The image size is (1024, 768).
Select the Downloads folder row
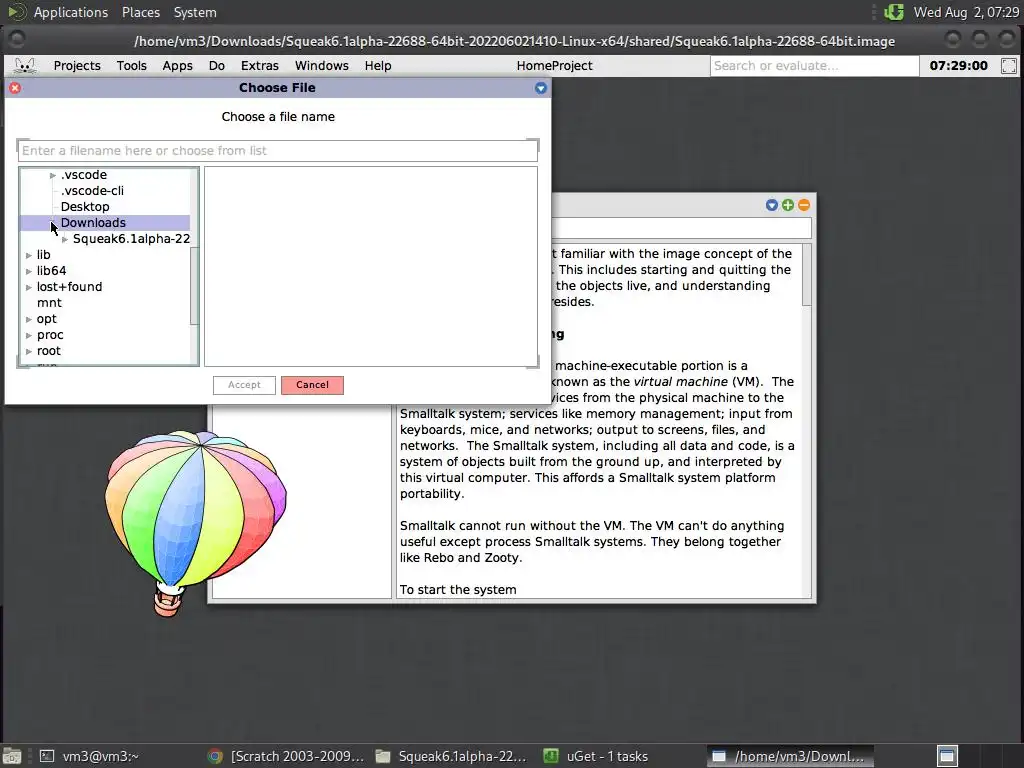pos(105,223)
